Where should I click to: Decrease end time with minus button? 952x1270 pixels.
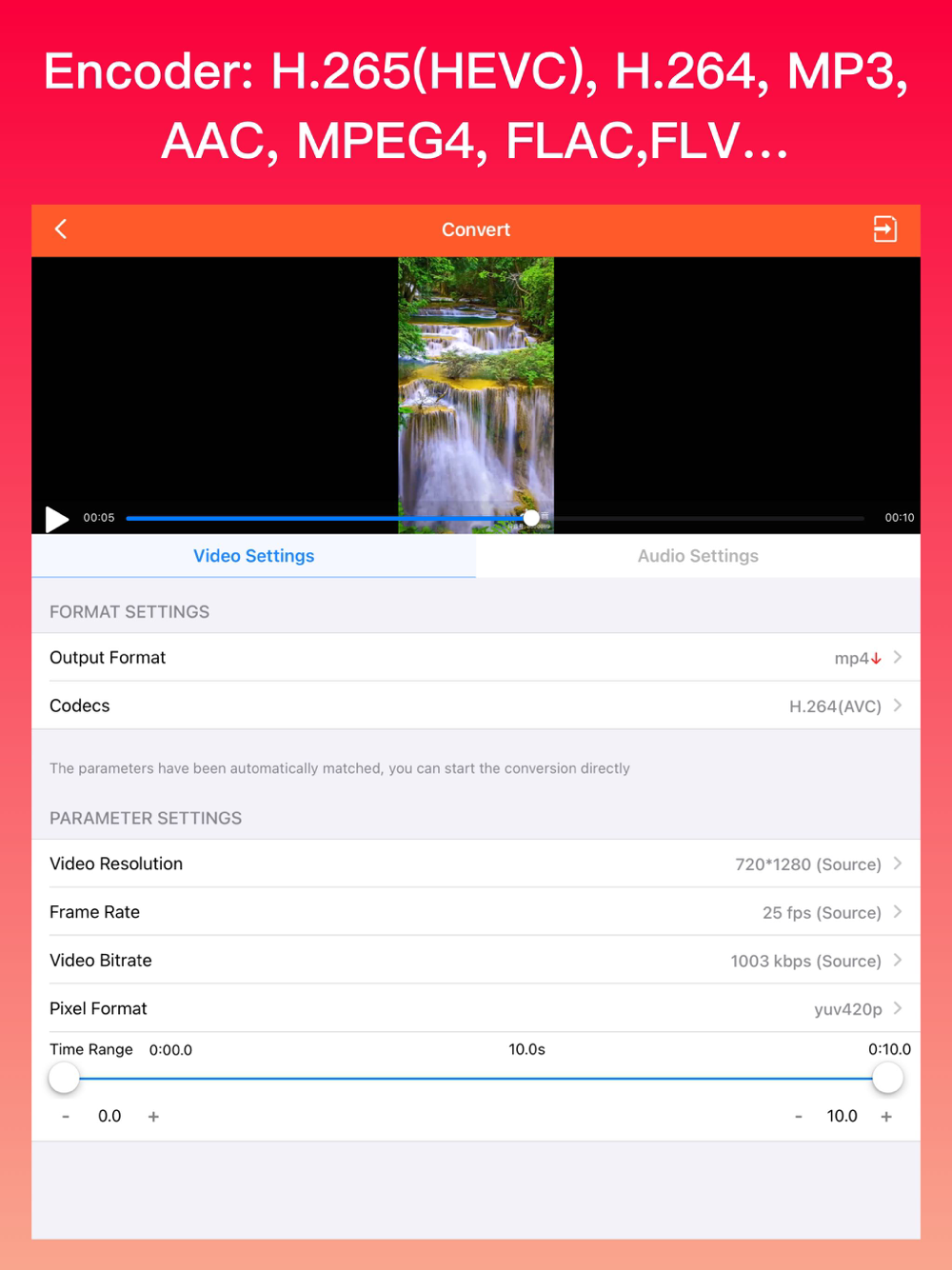799,1117
